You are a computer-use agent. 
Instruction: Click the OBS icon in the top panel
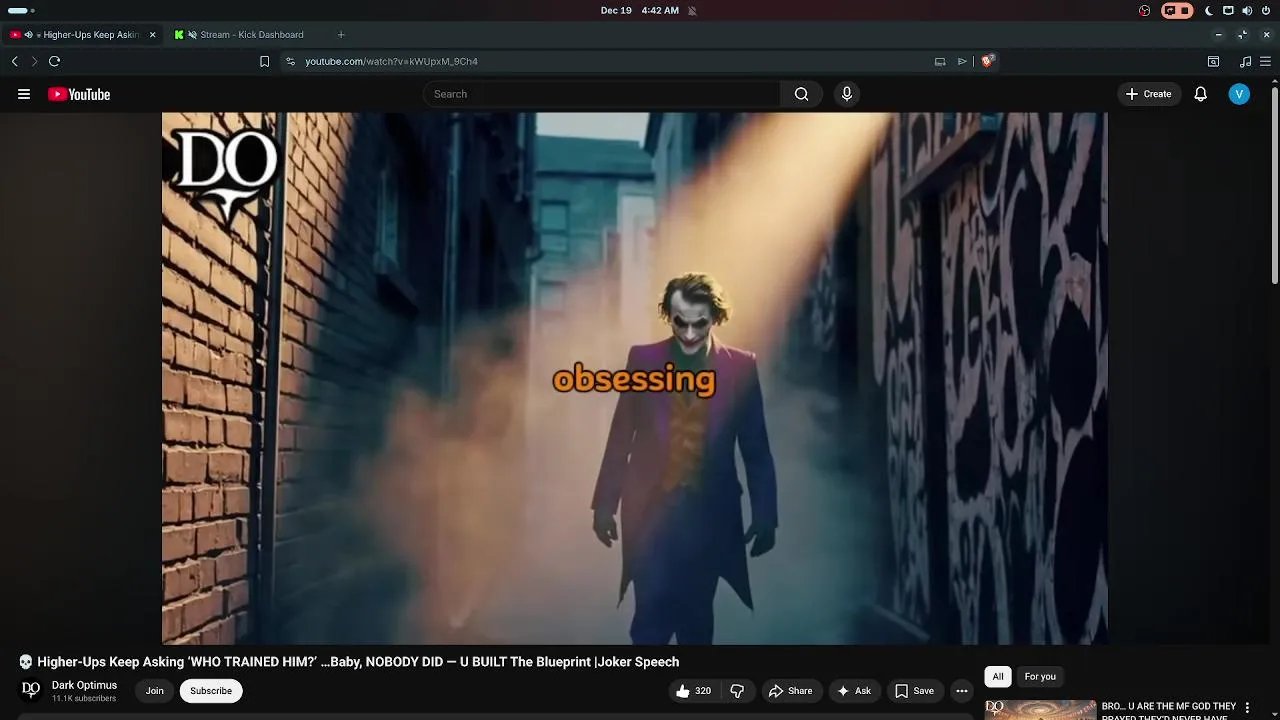pyautogui.click(x=1145, y=11)
